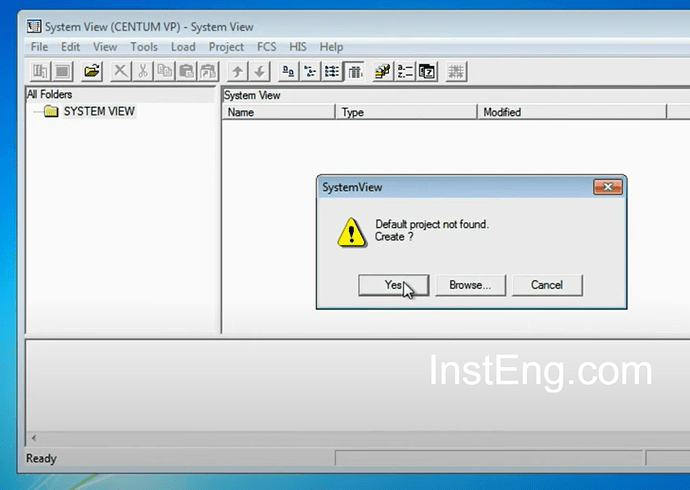
Task: Switch to small icons view
Action: [x=310, y=71]
